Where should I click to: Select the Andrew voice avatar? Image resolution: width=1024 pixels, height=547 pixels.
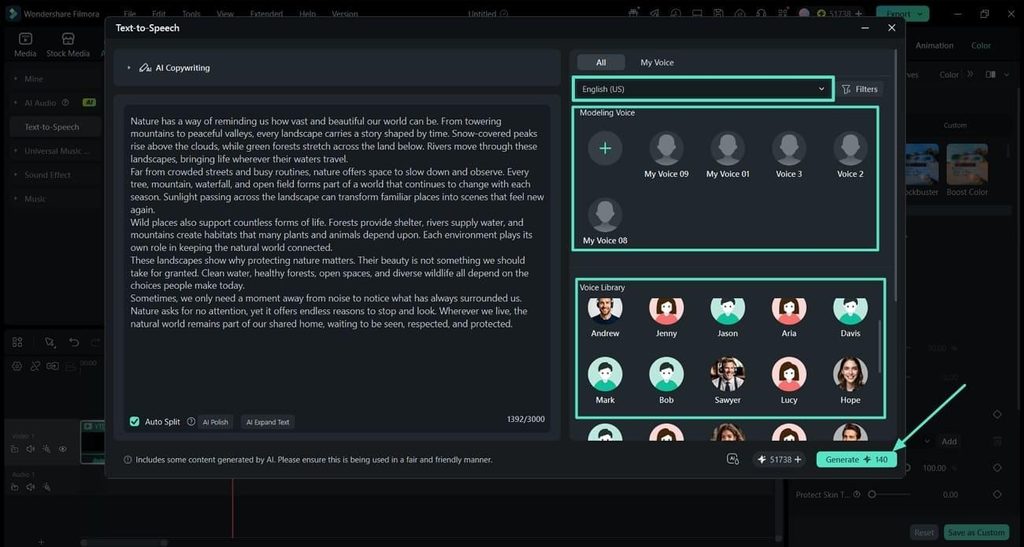(x=605, y=311)
